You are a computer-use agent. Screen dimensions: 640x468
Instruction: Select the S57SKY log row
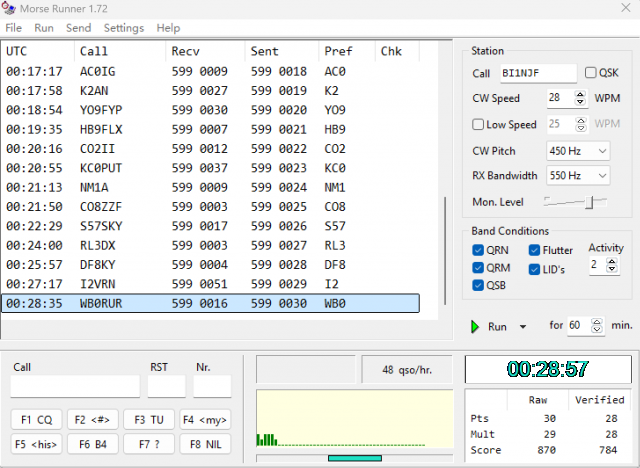pos(211,226)
